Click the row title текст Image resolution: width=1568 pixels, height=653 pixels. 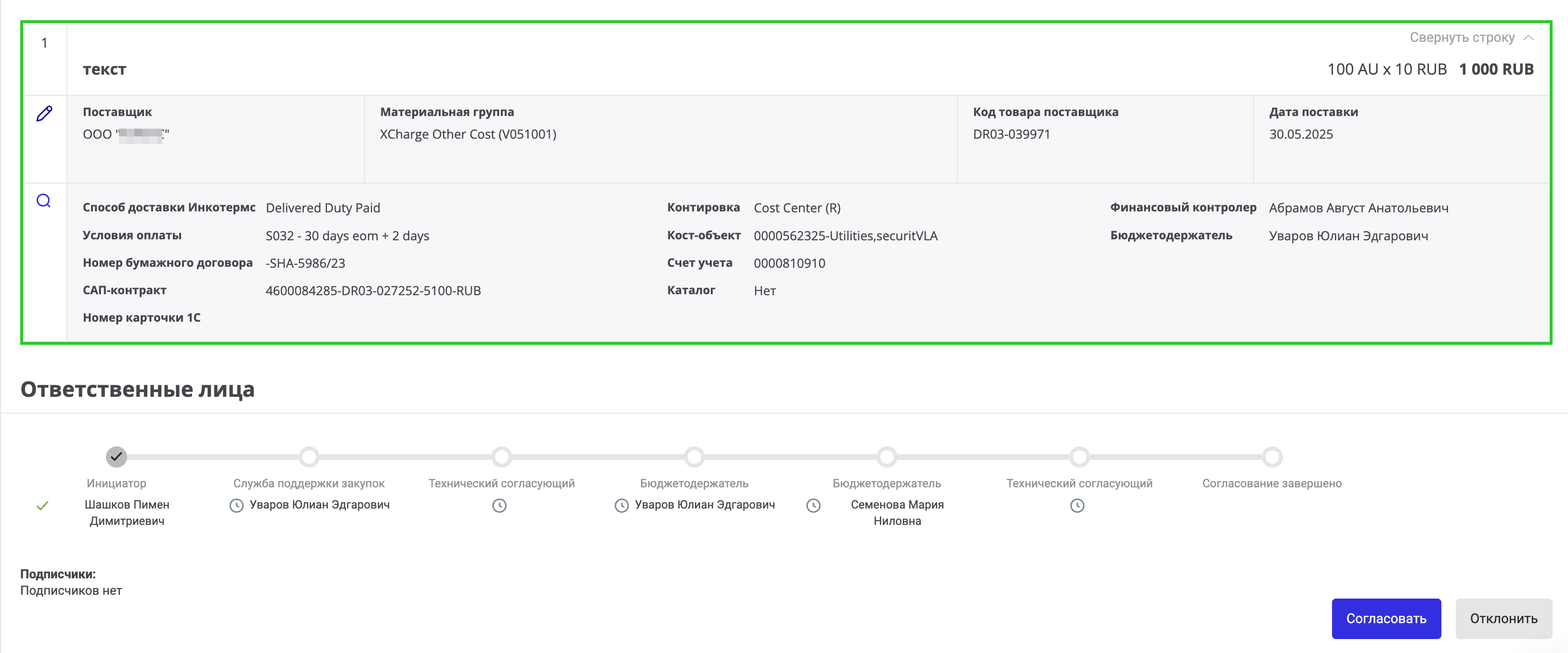(104, 69)
